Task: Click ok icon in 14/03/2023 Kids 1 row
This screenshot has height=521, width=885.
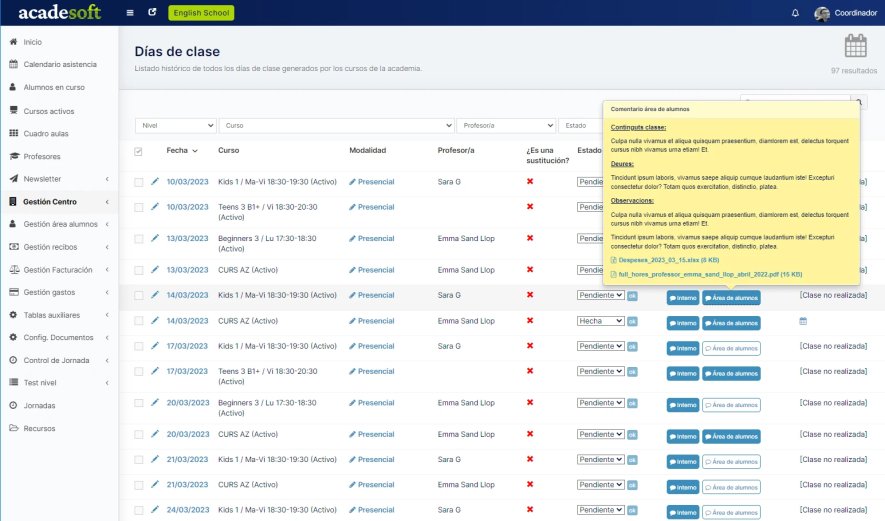Action: 633,296
